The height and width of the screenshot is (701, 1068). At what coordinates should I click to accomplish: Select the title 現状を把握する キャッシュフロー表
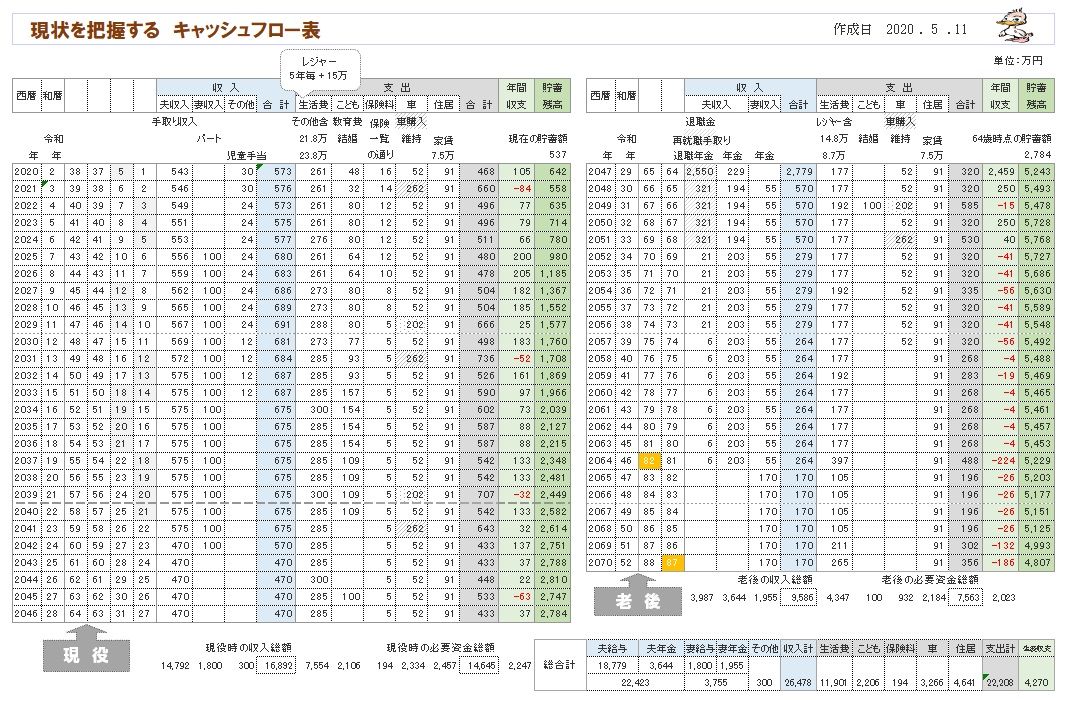pos(175,30)
